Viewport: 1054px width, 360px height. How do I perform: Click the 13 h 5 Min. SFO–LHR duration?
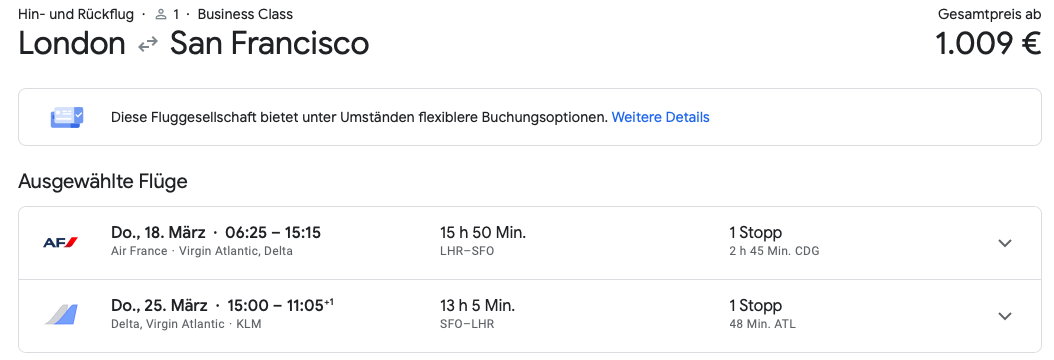[x=477, y=314]
